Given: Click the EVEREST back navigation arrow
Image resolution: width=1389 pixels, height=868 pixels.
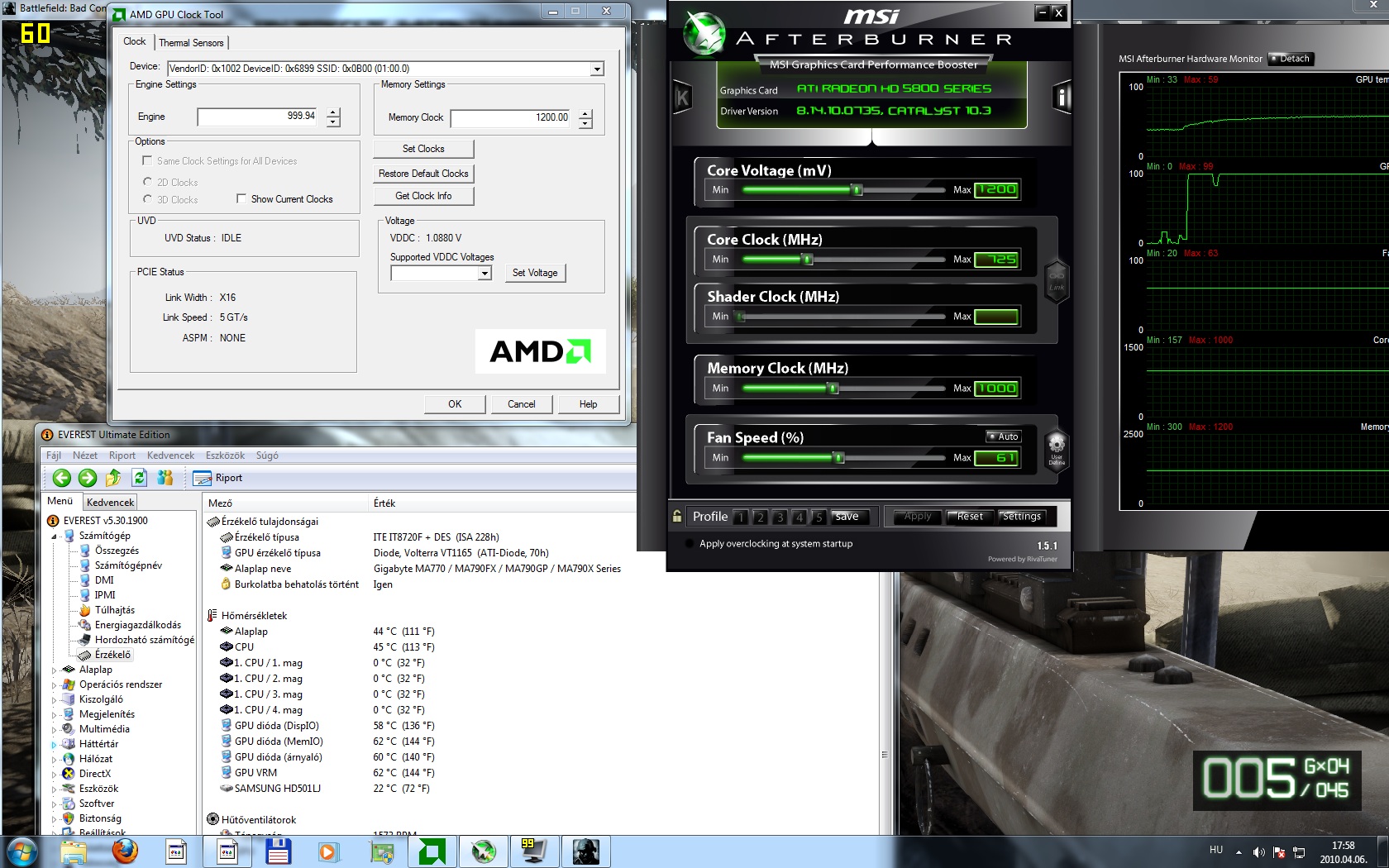Looking at the screenshot, I should [x=61, y=478].
